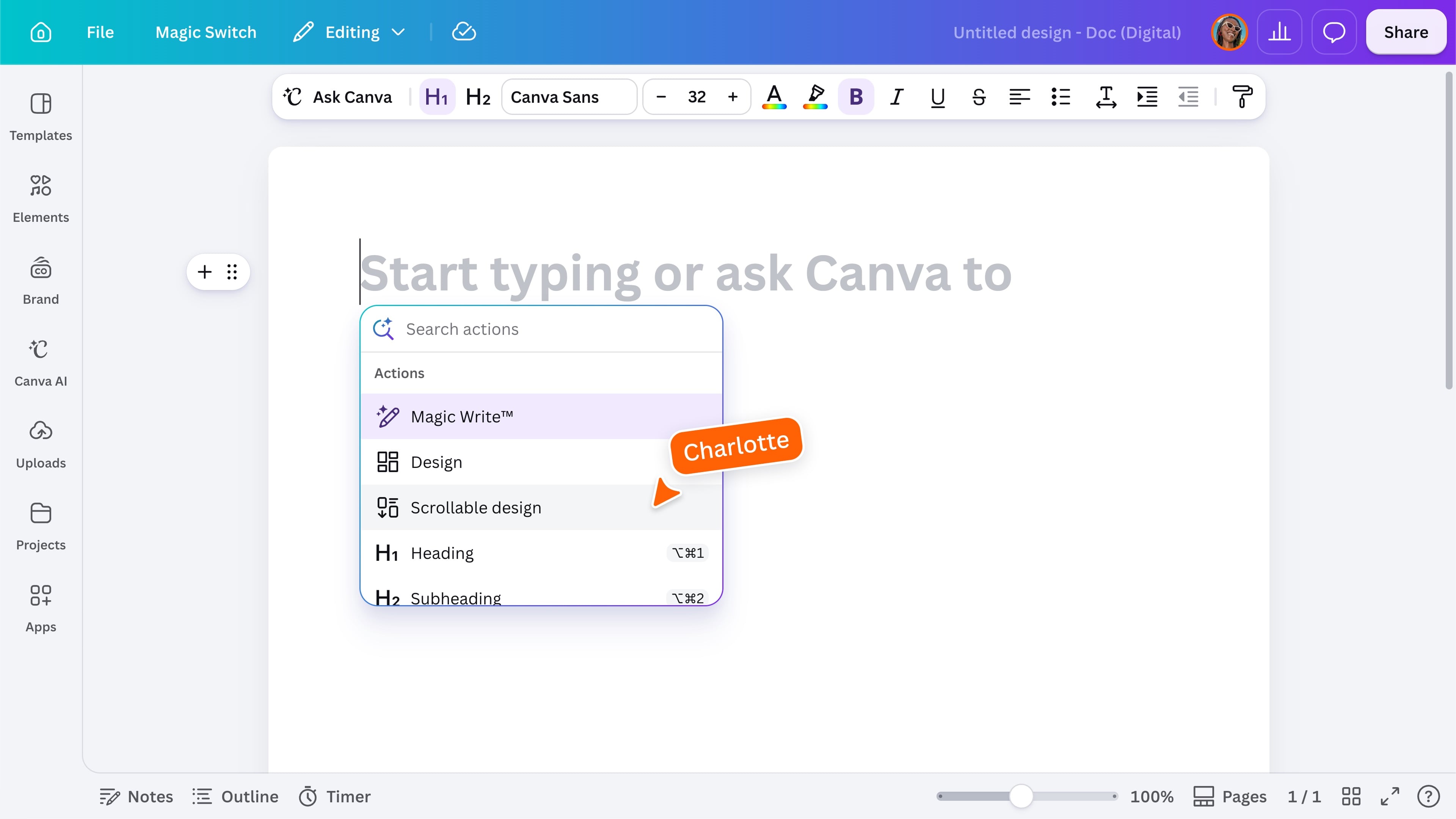Screen dimensions: 1456x819
Task: Select Design action
Action: point(541,462)
